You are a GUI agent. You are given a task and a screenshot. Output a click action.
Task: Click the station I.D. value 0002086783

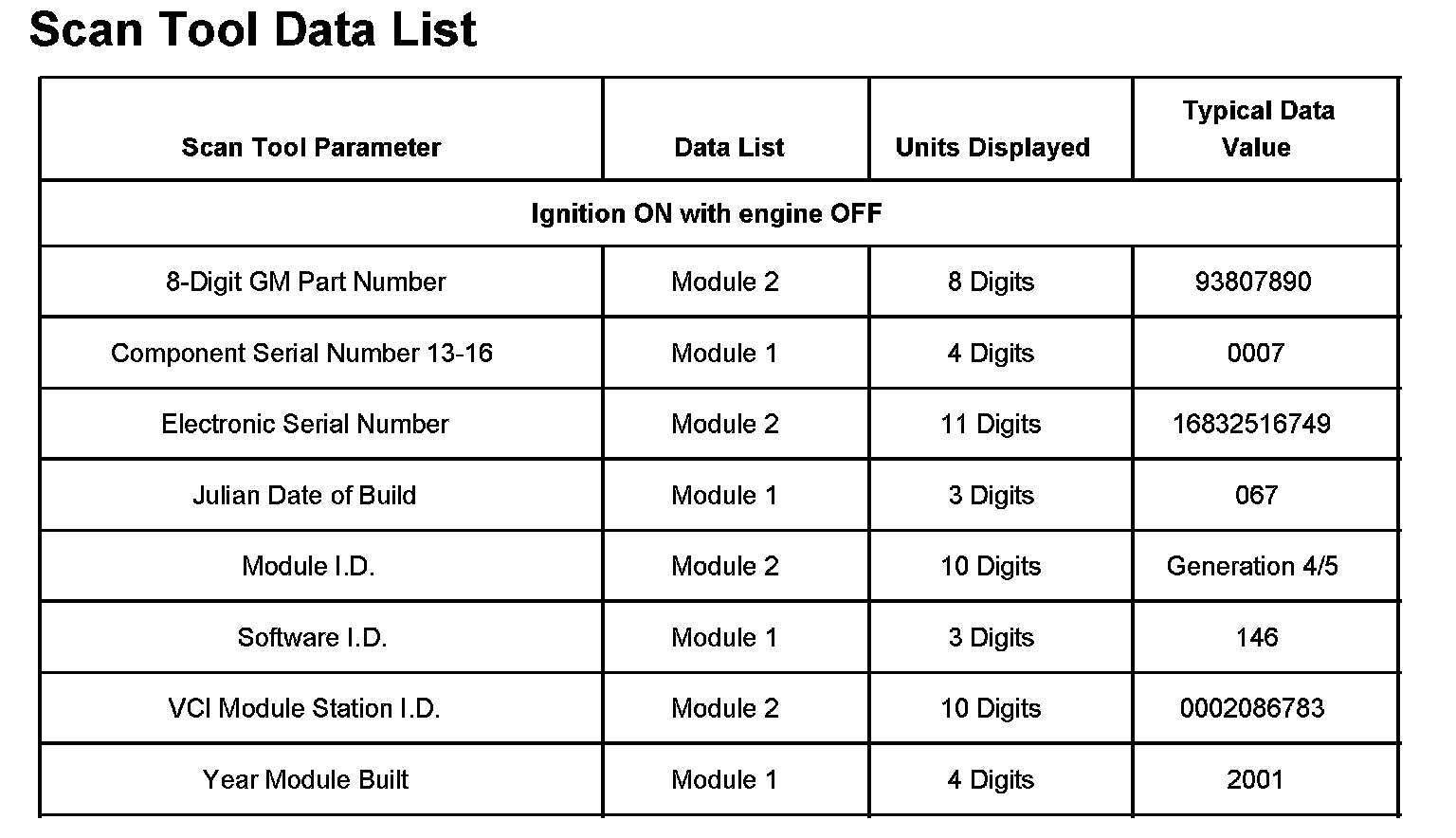coord(1252,708)
